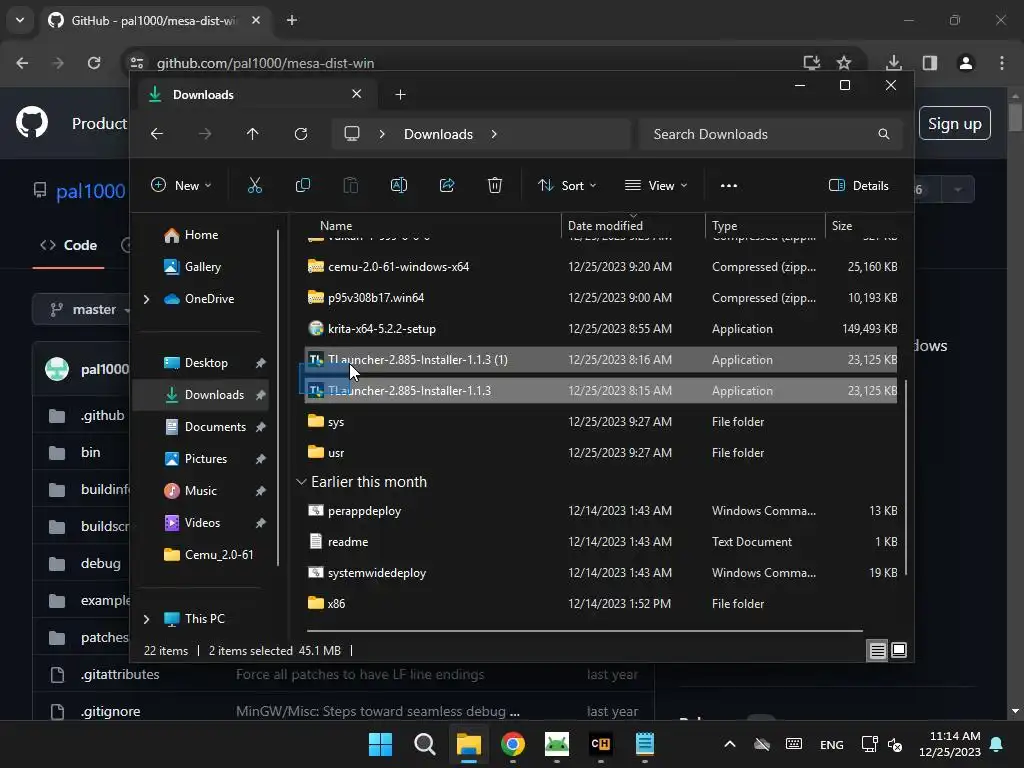
Task: Click the Delete trash icon in Explorer
Action: click(x=494, y=185)
